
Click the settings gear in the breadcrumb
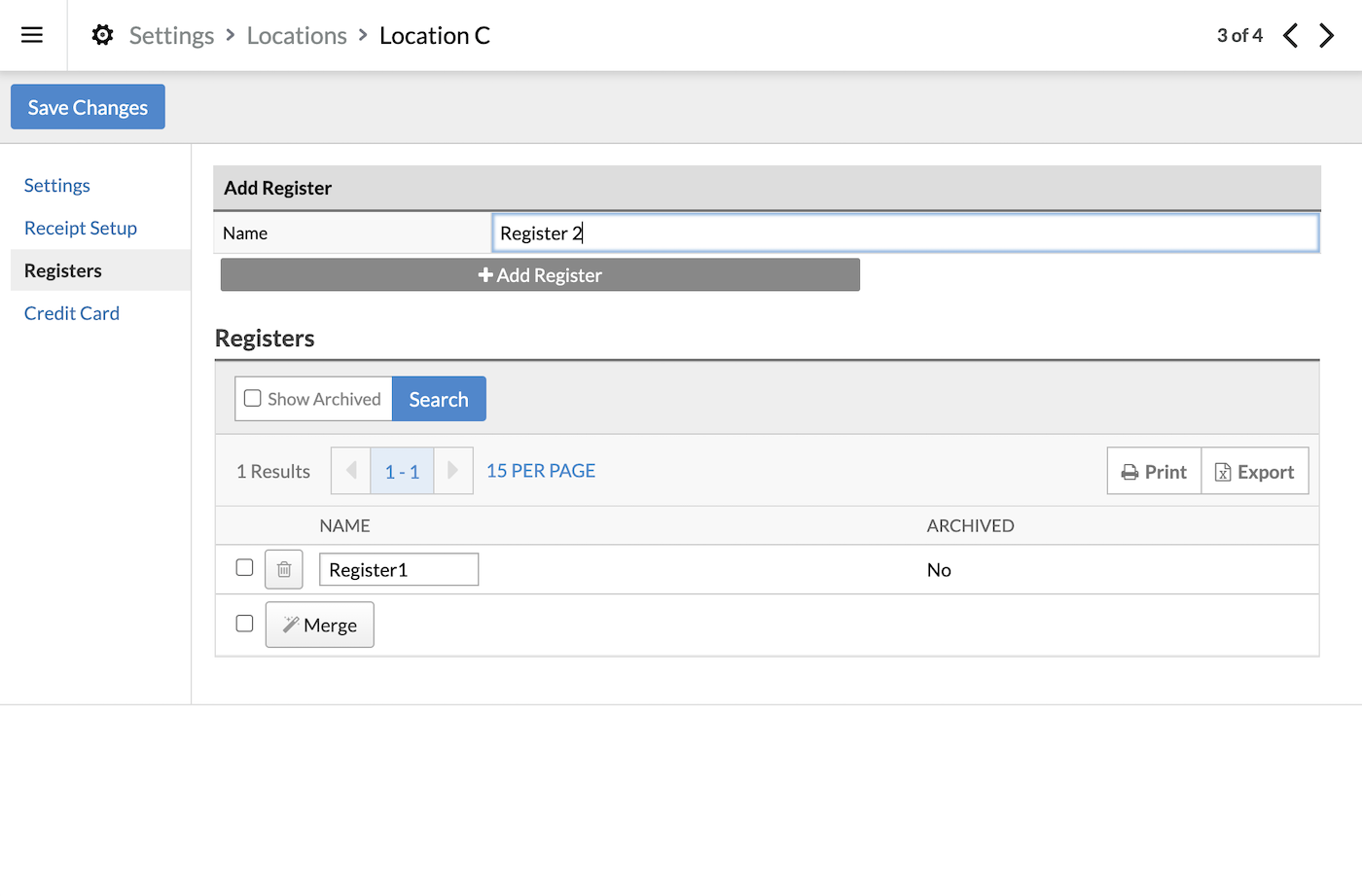pyautogui.click(x=101, y=34)
